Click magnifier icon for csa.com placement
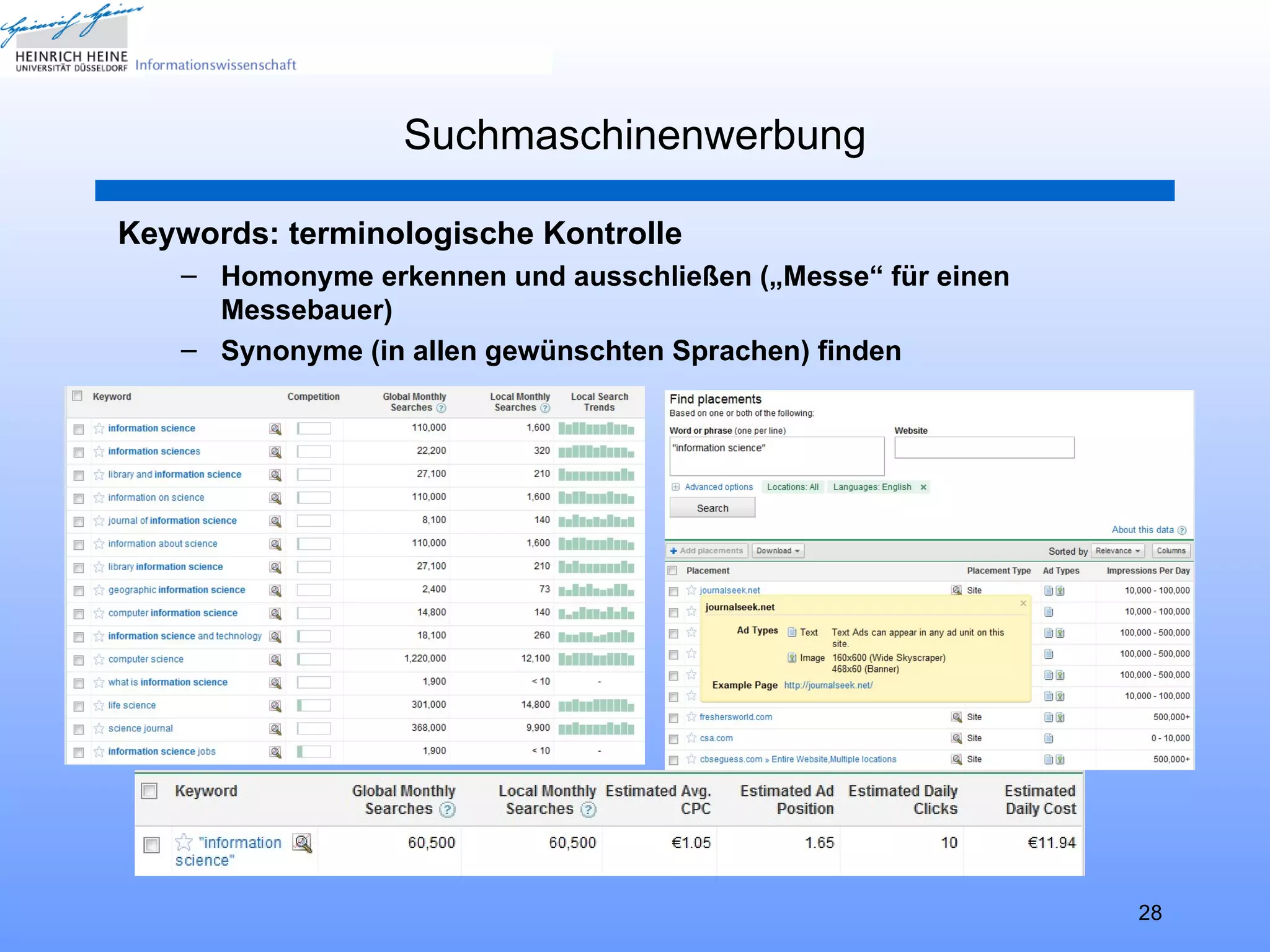Viewport: 1270px width, 952px height. 957,738
